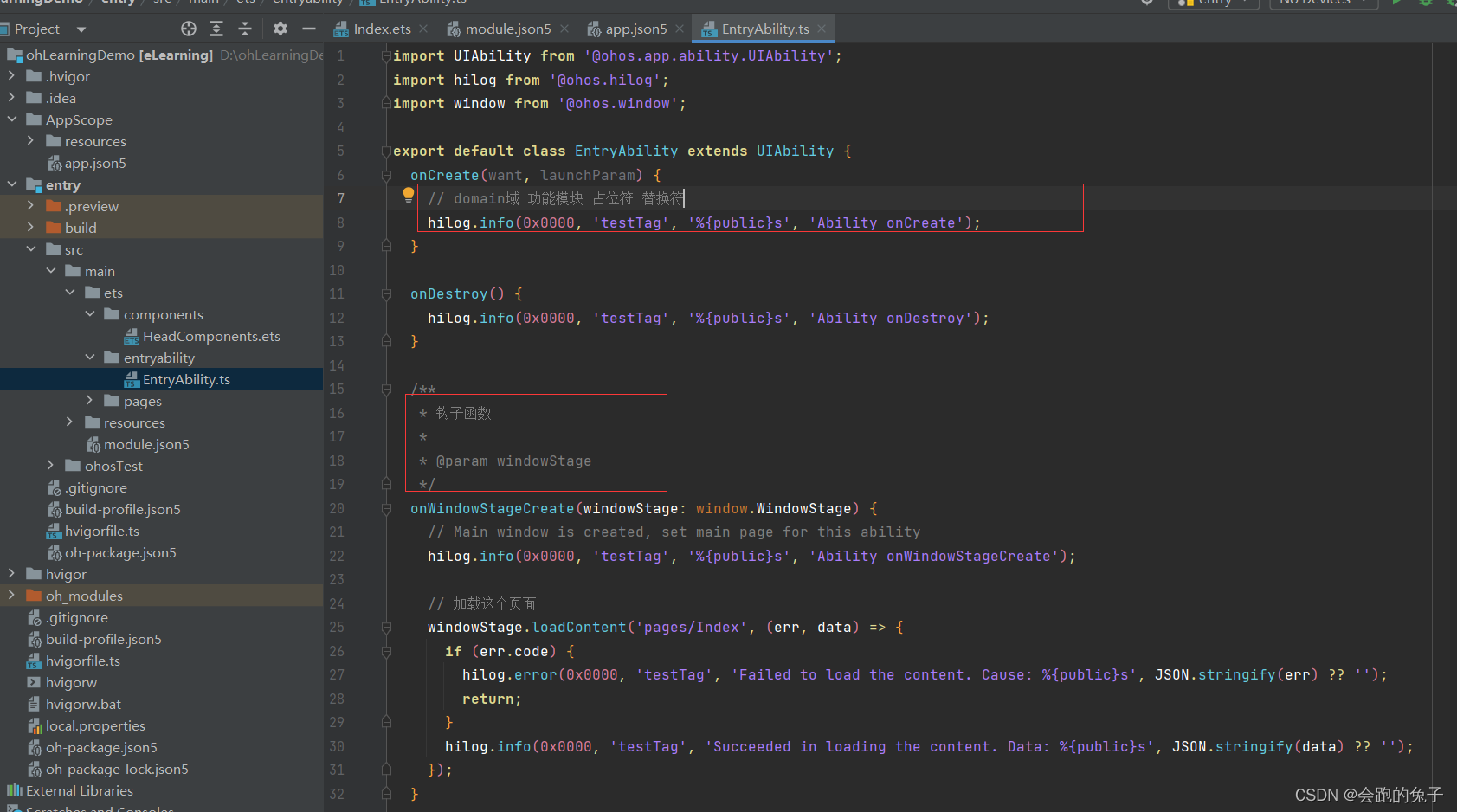Fold the onDestroy method at line 11
This screenshot has width=1457, height=812.
pos(387,294)
